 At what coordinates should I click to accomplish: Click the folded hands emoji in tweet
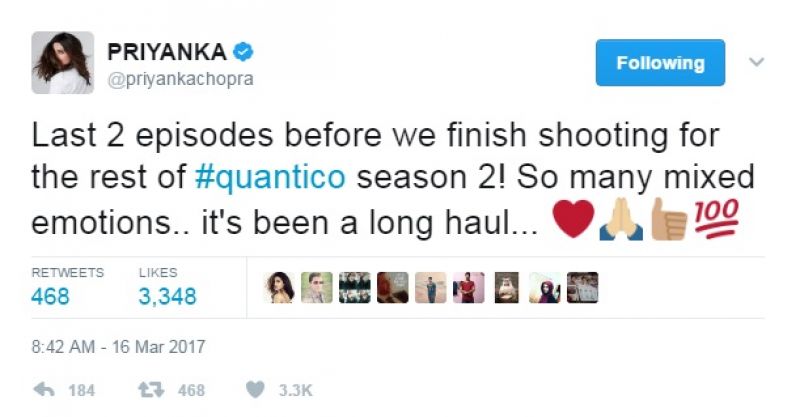coord(621,219)
